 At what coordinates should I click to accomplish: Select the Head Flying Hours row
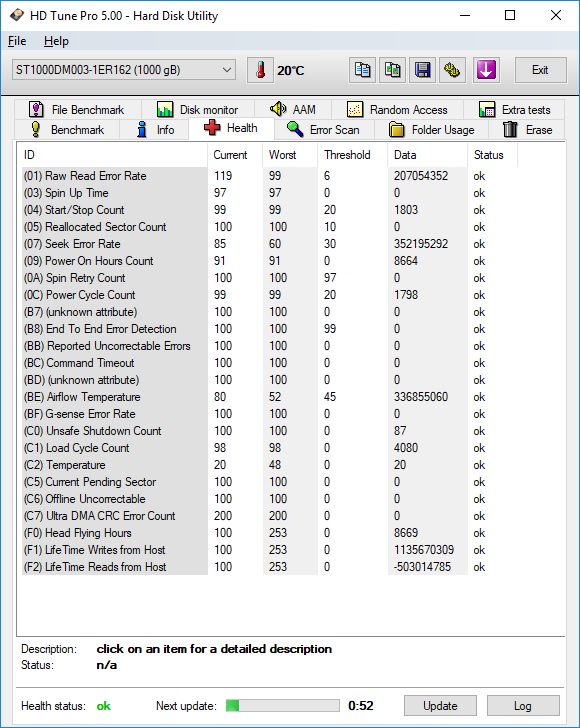[x=269, y=533]
